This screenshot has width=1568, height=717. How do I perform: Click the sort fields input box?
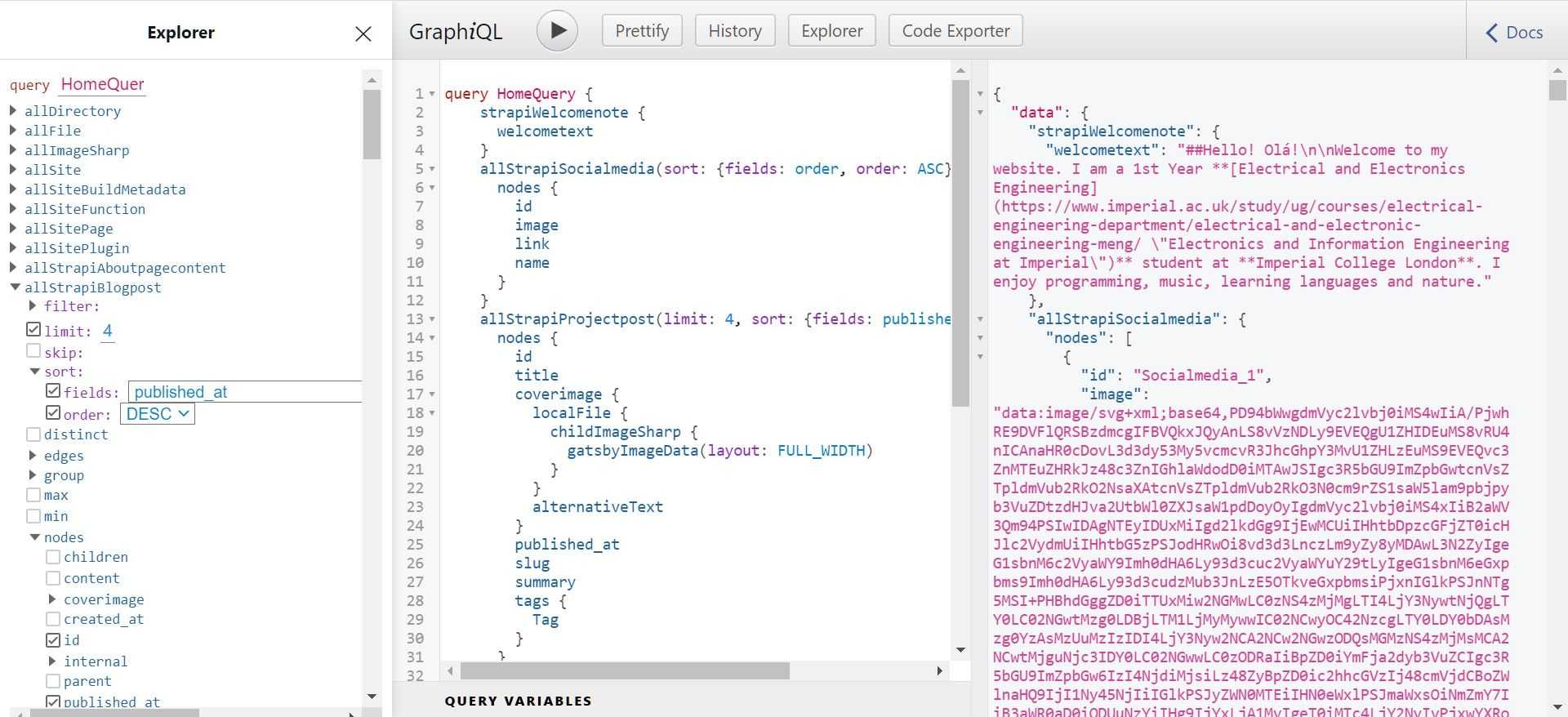click(x=245, y=392)
